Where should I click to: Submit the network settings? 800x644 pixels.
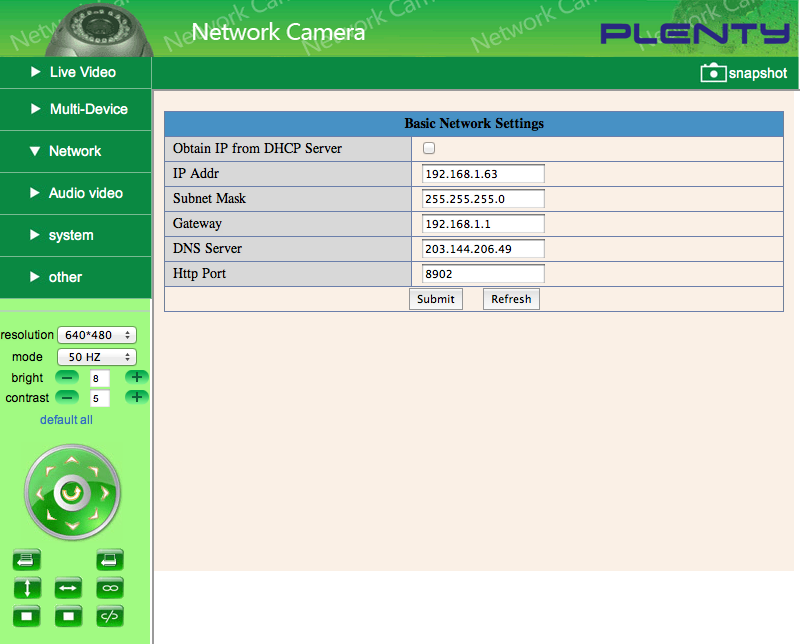click(436, 299)
